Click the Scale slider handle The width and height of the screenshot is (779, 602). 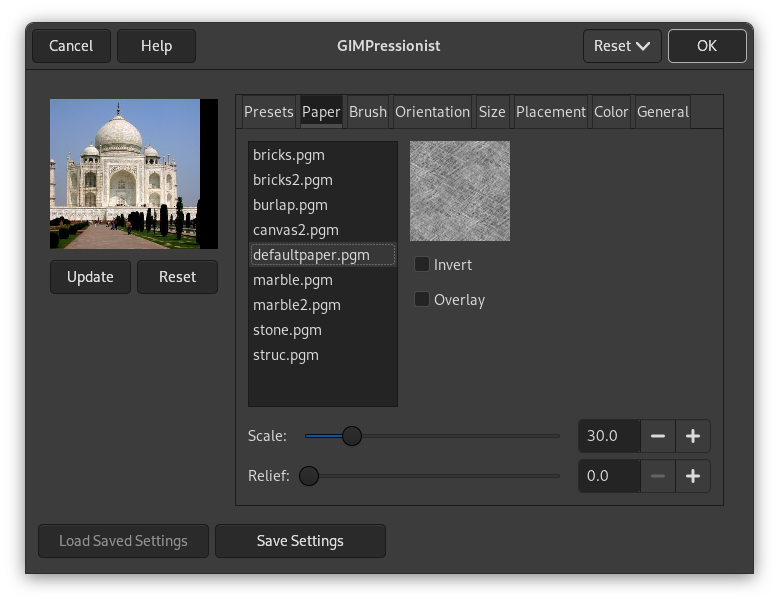pos(351,436)
